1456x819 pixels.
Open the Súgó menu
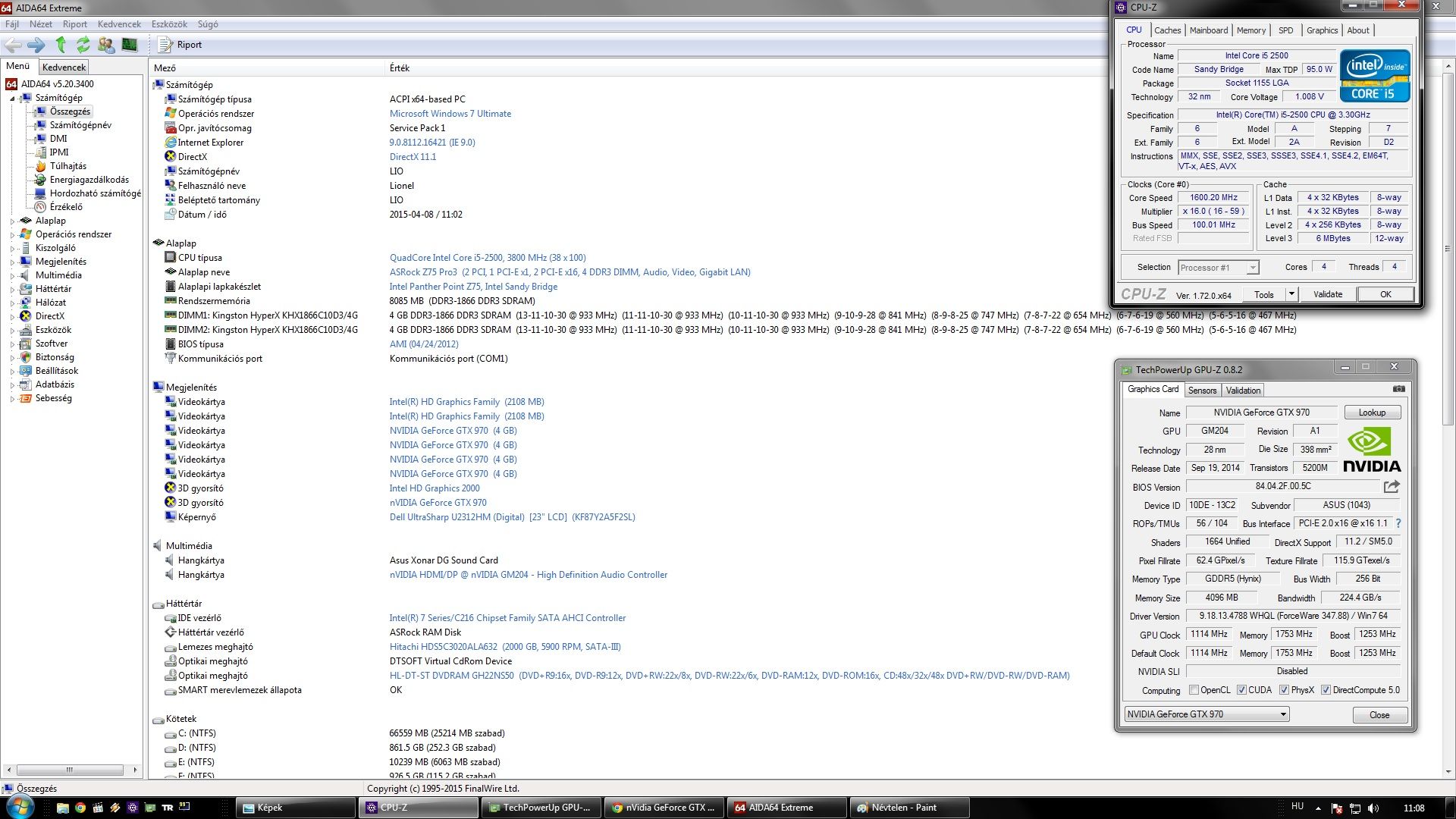208,24
